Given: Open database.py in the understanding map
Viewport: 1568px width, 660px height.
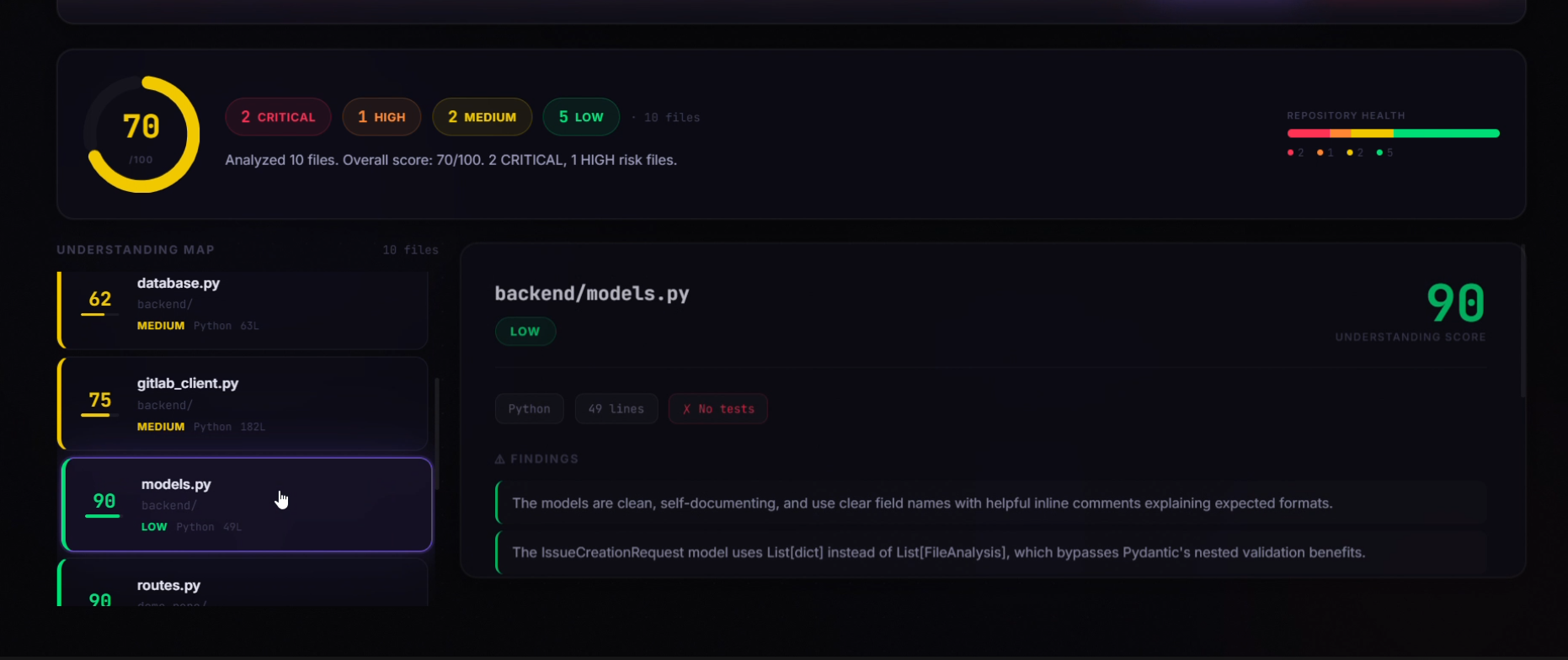Looking at the screenshot, I should point(243,309).
